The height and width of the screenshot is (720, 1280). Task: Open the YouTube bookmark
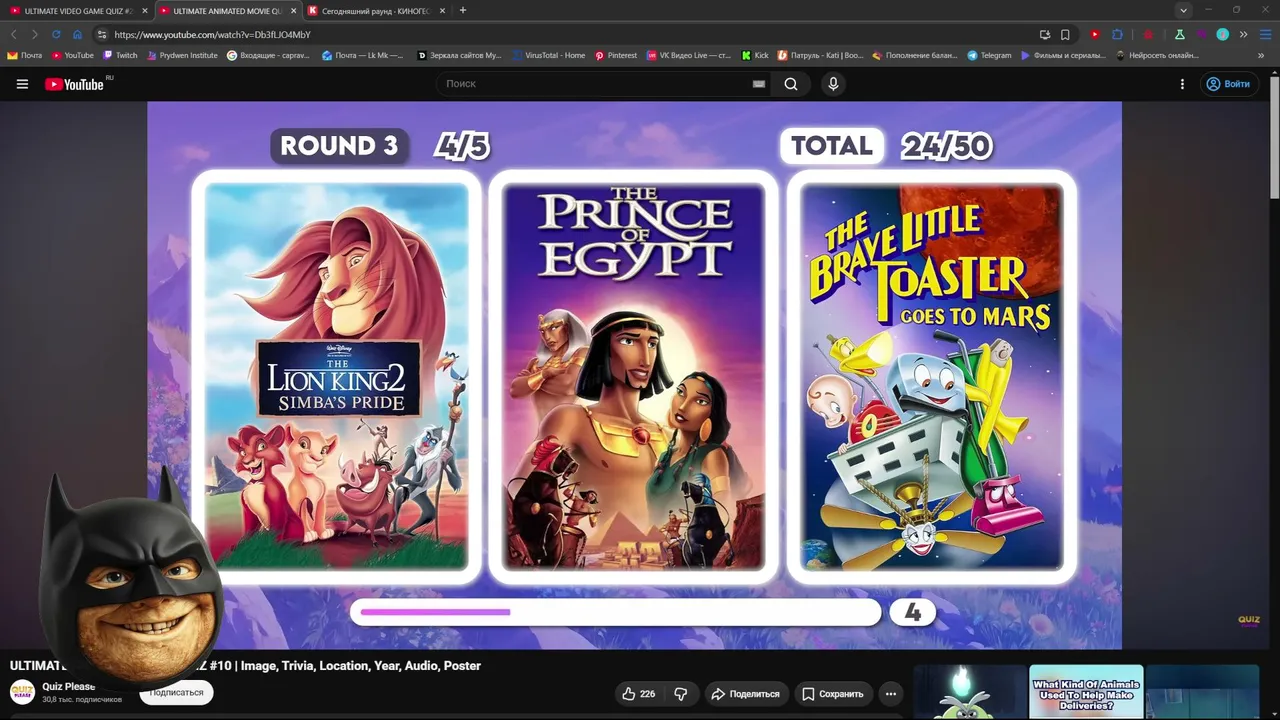[x=72, y=55]
